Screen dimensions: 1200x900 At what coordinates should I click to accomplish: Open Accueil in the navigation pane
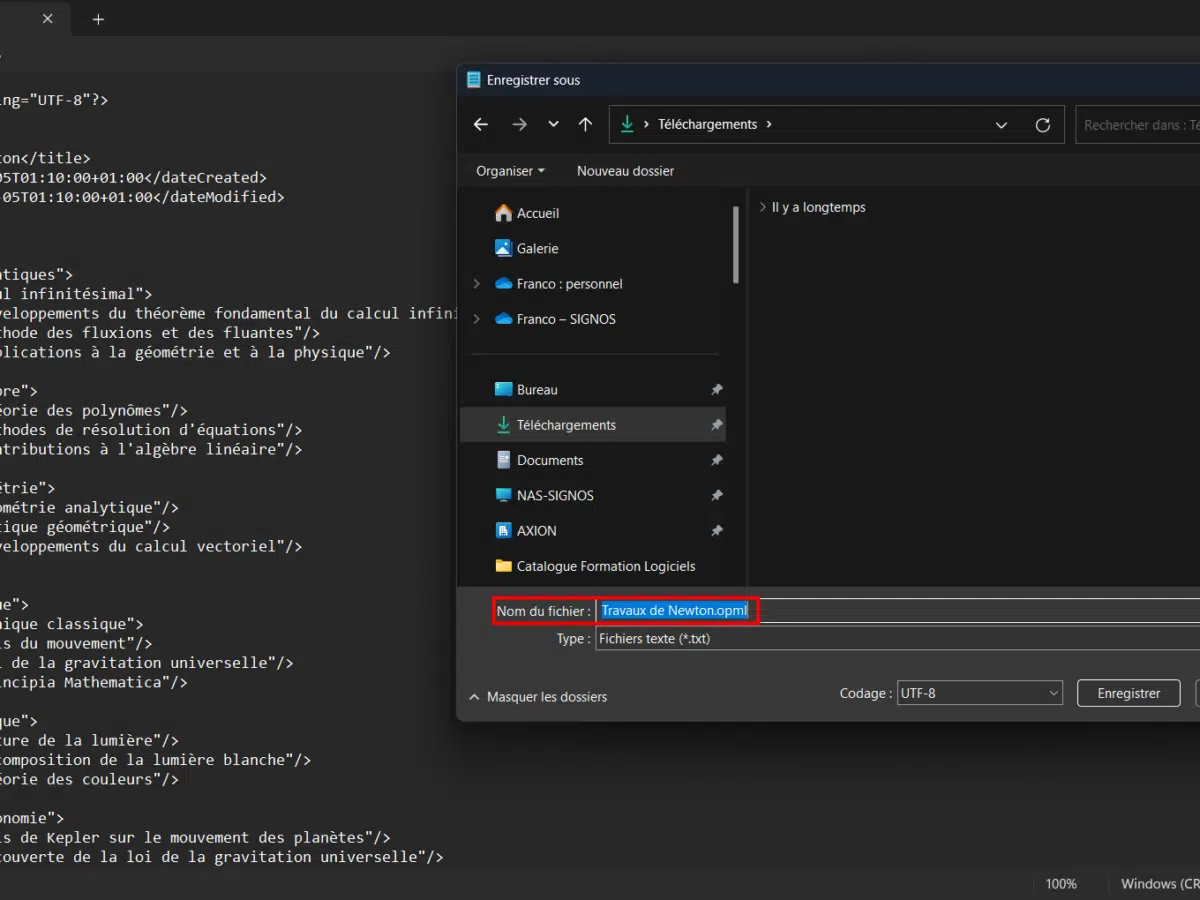(x=537, y=213)
